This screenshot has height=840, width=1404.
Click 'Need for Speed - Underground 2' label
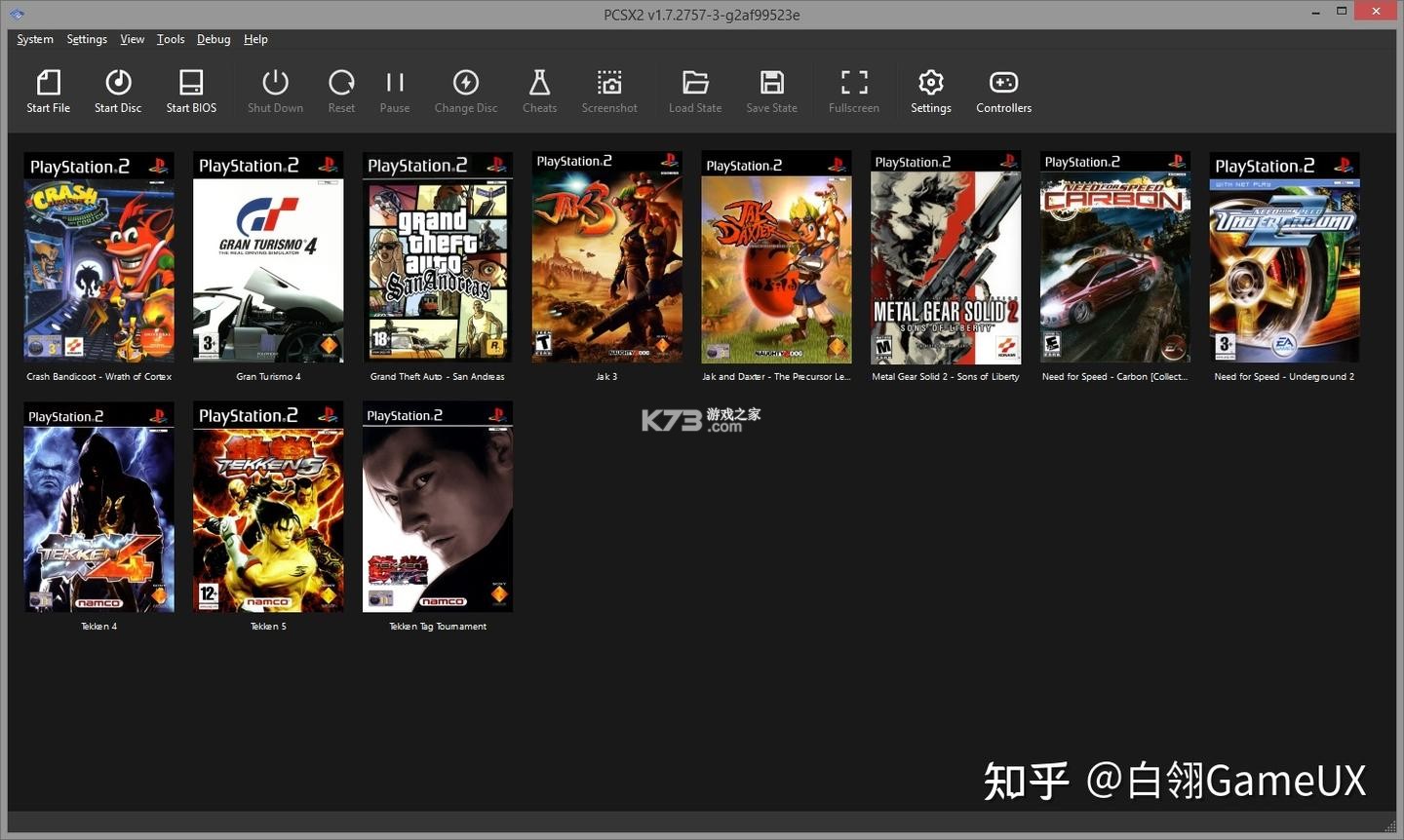tap(1284, 376)
